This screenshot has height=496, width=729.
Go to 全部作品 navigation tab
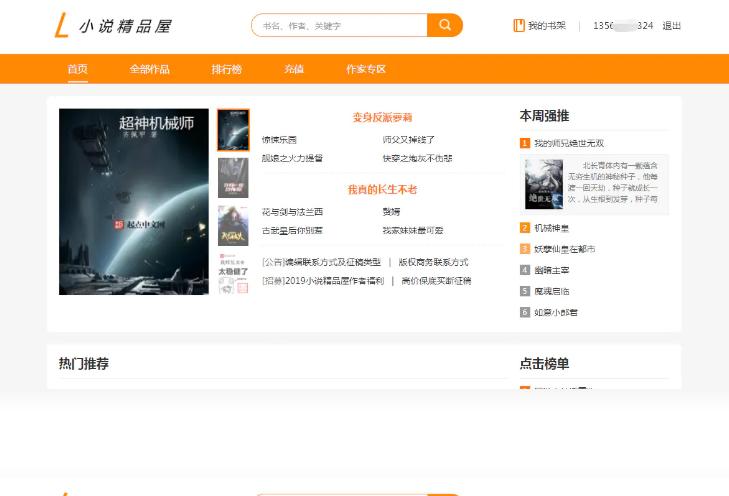tap(149, 69)
